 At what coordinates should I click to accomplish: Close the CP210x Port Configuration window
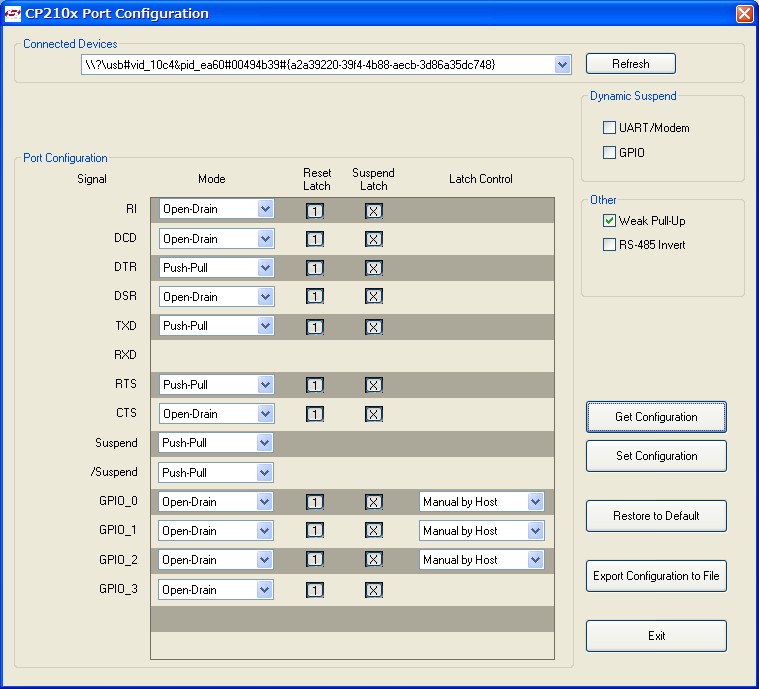click(744, 14)
